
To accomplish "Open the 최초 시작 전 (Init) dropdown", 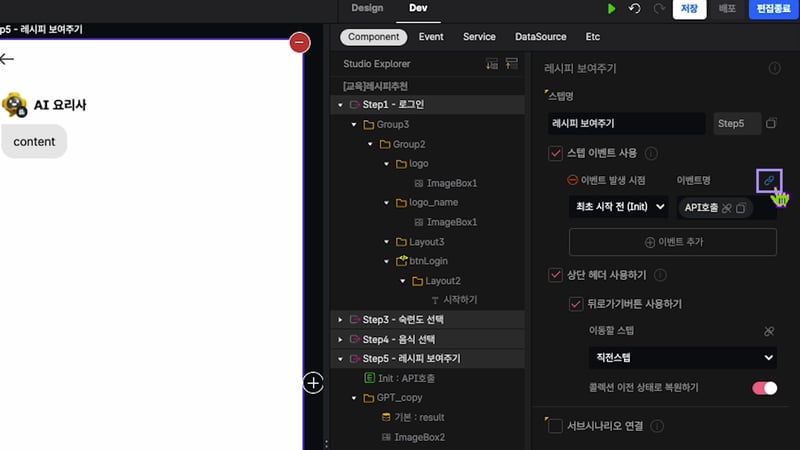I will tap(618, 207).
